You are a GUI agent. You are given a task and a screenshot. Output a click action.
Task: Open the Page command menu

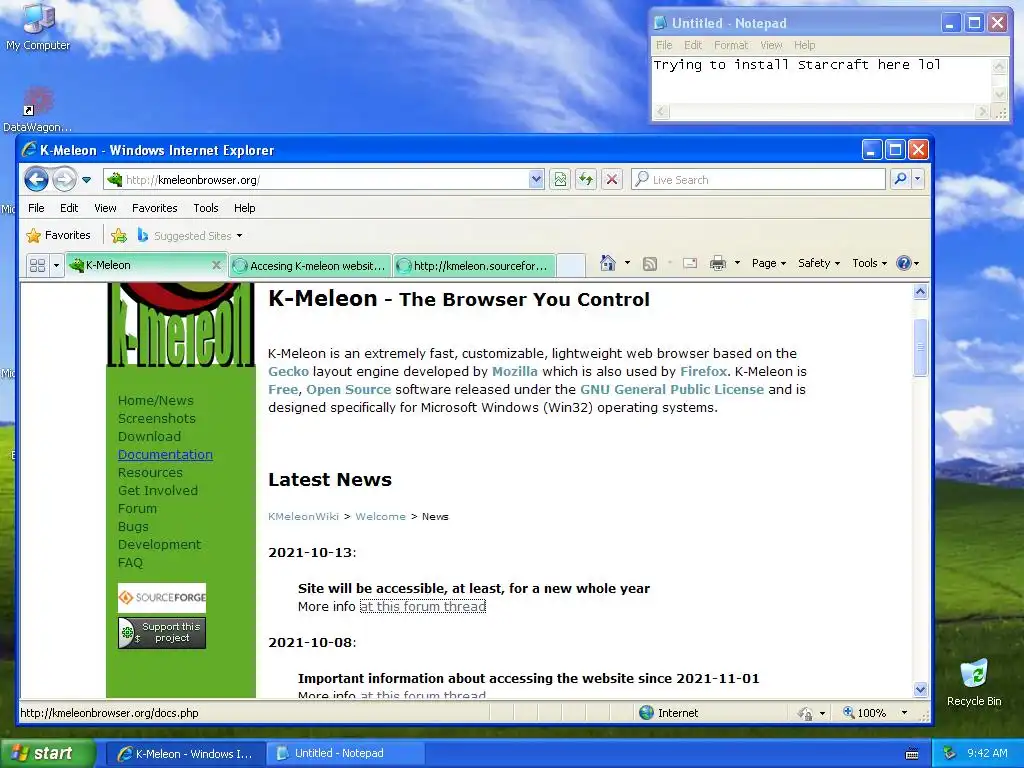click(769, 263)
